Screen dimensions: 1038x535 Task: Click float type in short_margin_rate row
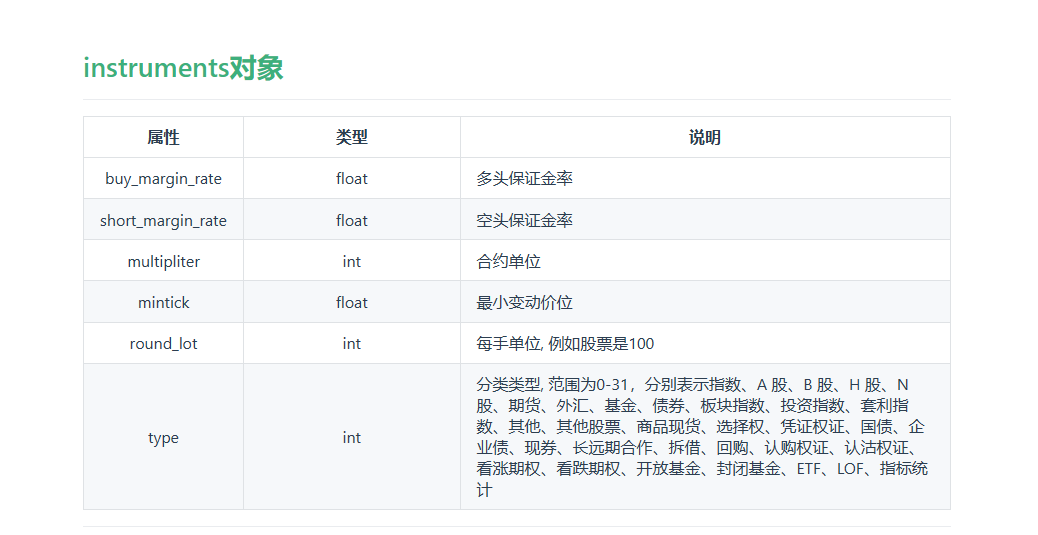coord(352,220)
